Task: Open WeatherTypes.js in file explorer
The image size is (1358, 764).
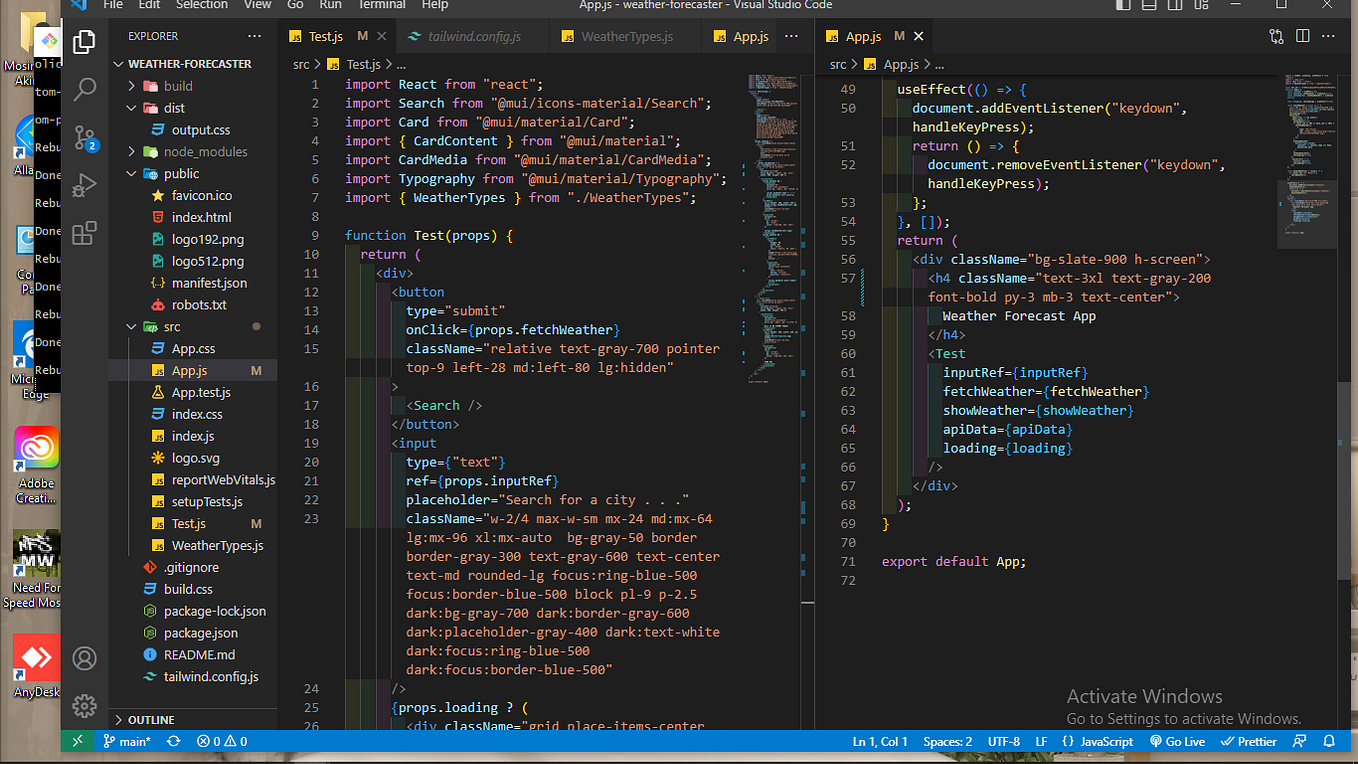Action: point(217,546)
